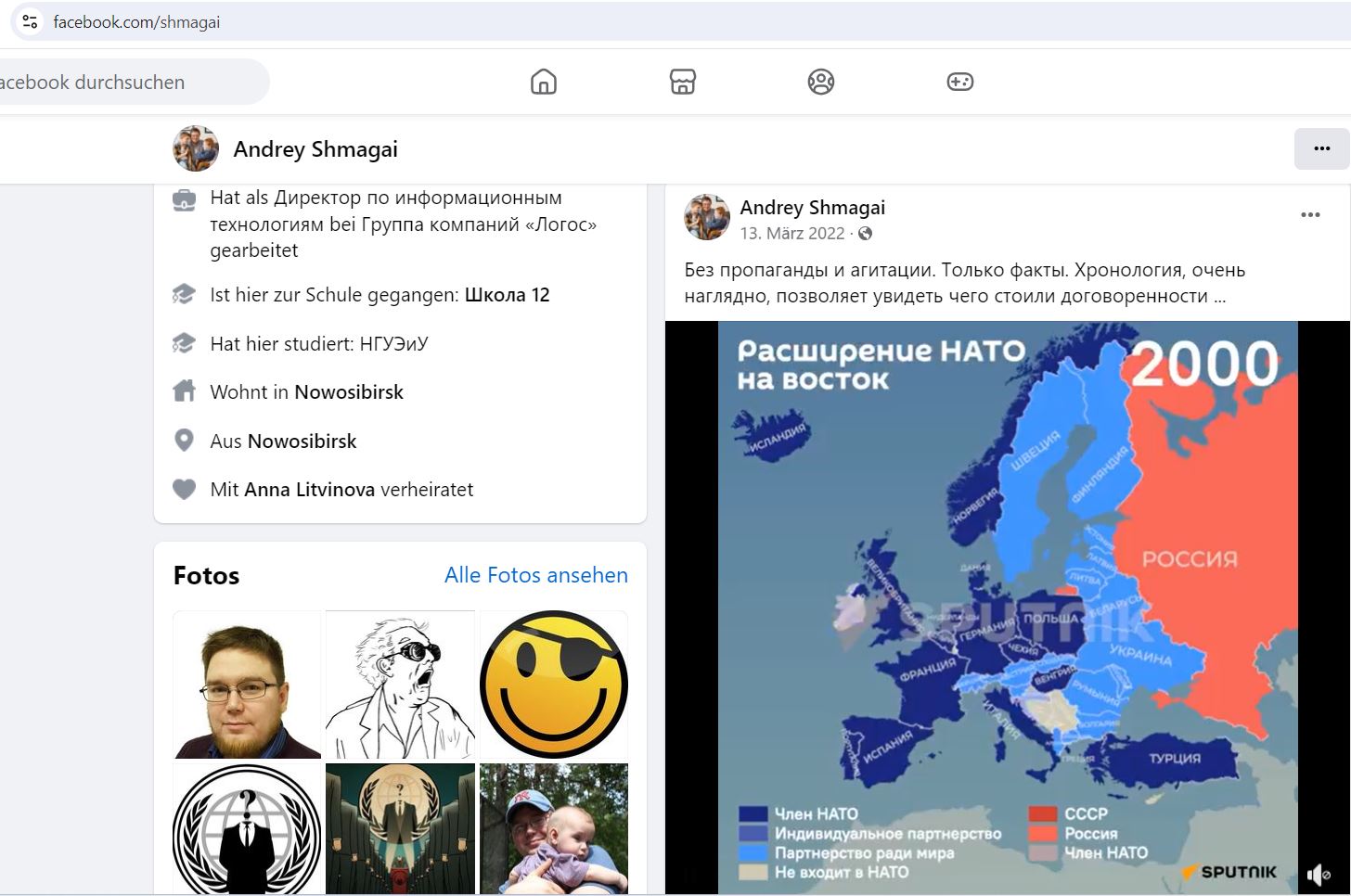Open the man holding baby photo thumbnail
Image resolution: width=1351 pixels, height=896 pixels.
(x=554, y=828)
